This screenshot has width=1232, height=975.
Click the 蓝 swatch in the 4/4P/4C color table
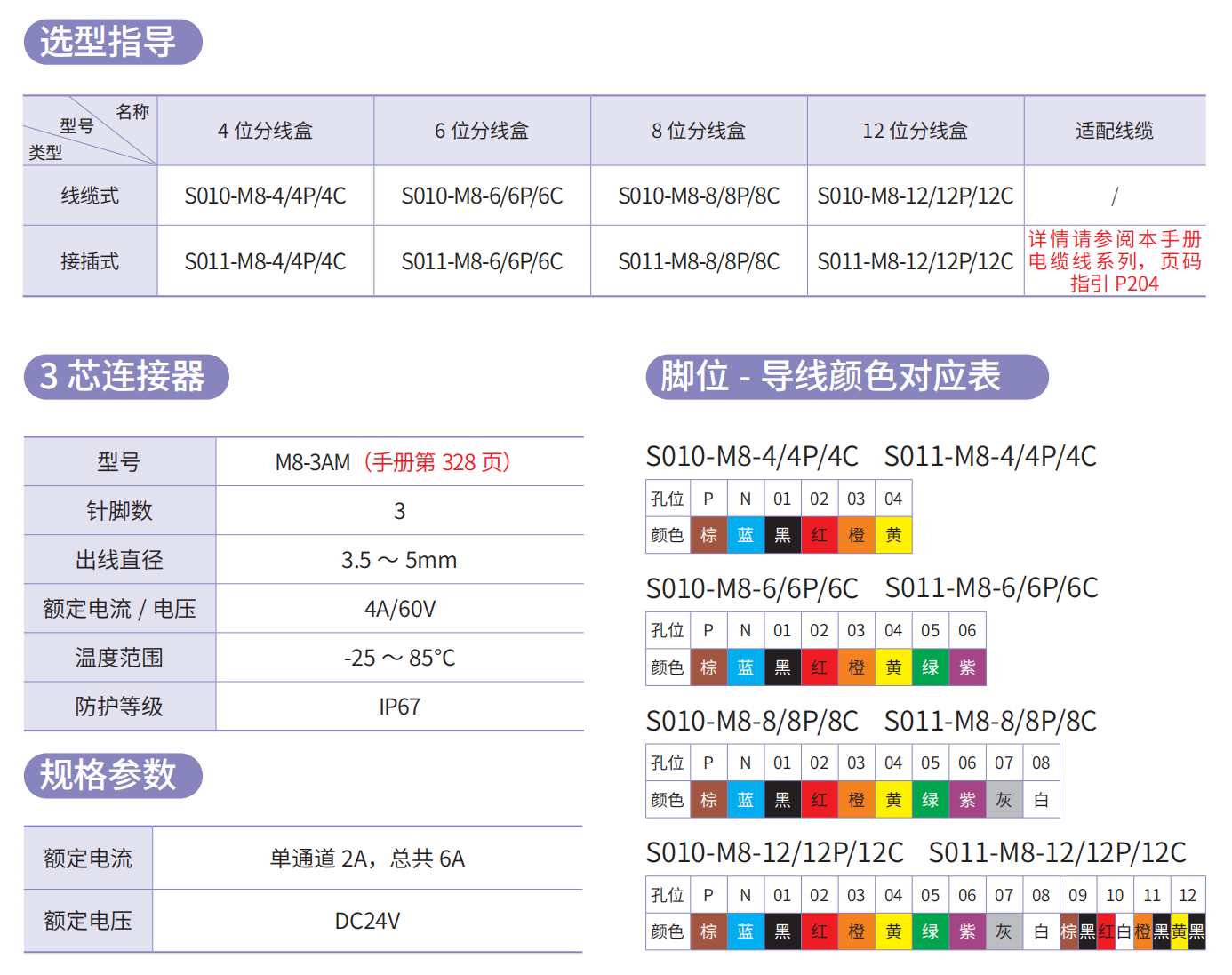click(x=745, y=535)
